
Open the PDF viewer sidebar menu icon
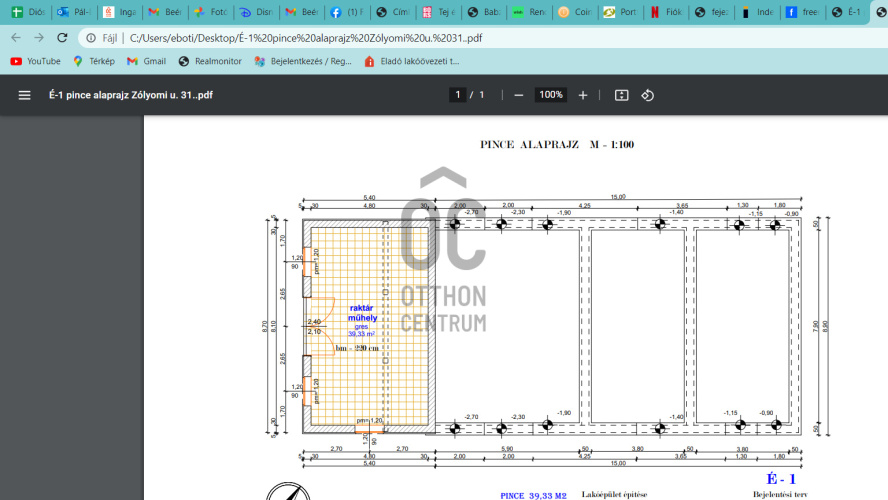point(24,95)
